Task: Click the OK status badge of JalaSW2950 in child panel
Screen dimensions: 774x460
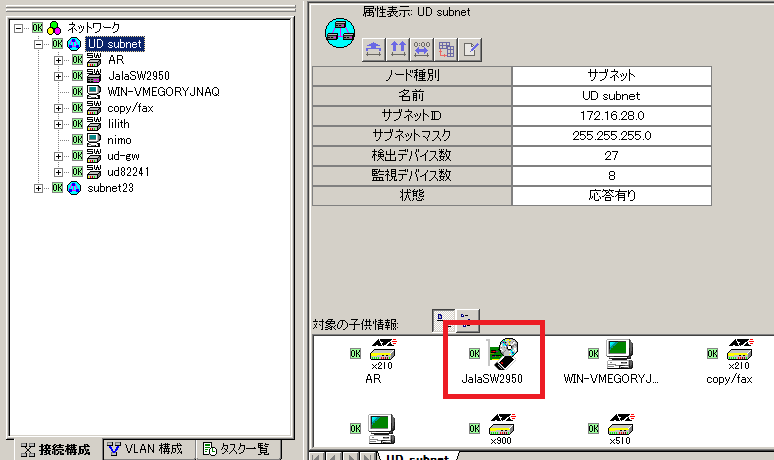Action: click(x=474, y=353)
